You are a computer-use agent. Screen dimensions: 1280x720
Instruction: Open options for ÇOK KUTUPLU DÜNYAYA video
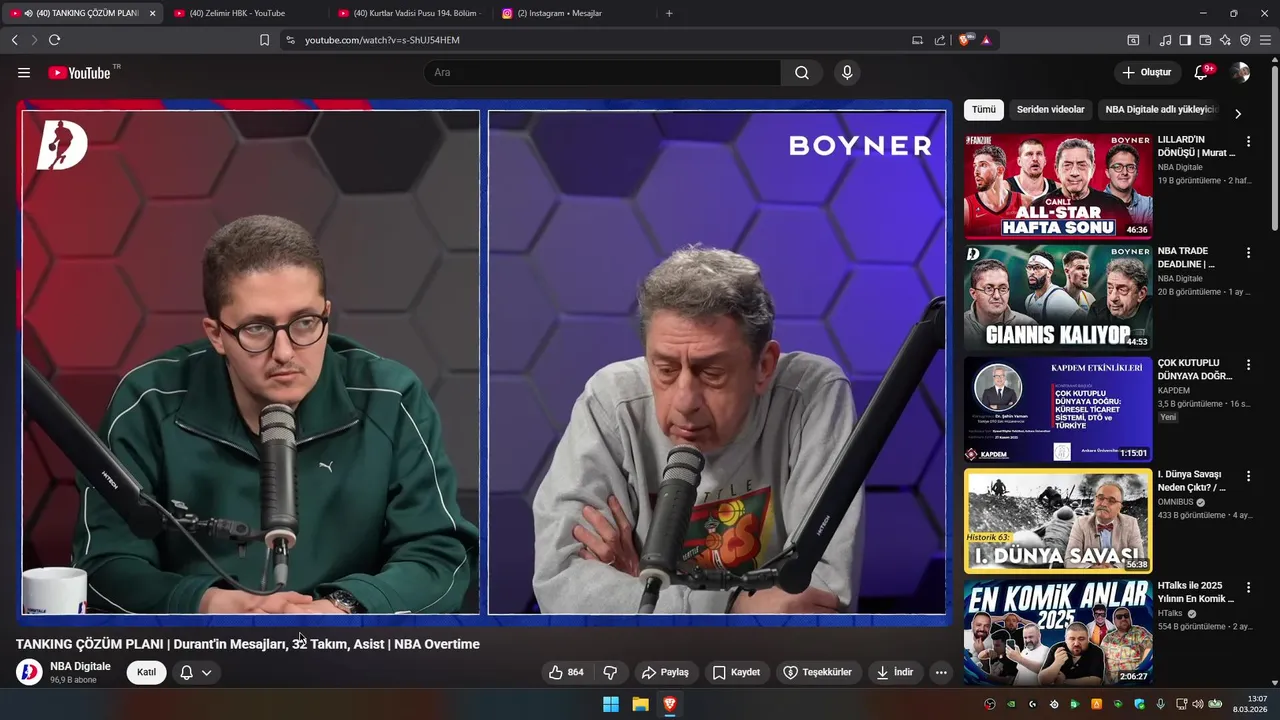1248,365
